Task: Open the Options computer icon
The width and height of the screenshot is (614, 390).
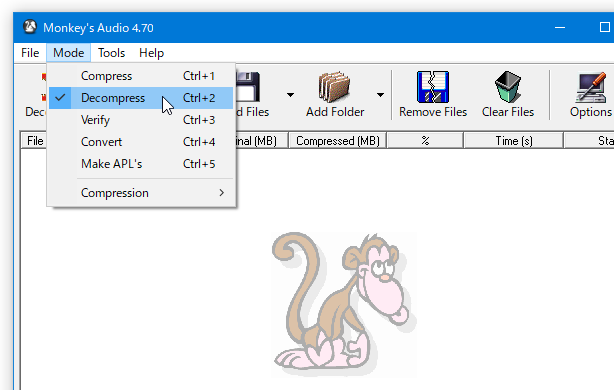Action: 591,87
